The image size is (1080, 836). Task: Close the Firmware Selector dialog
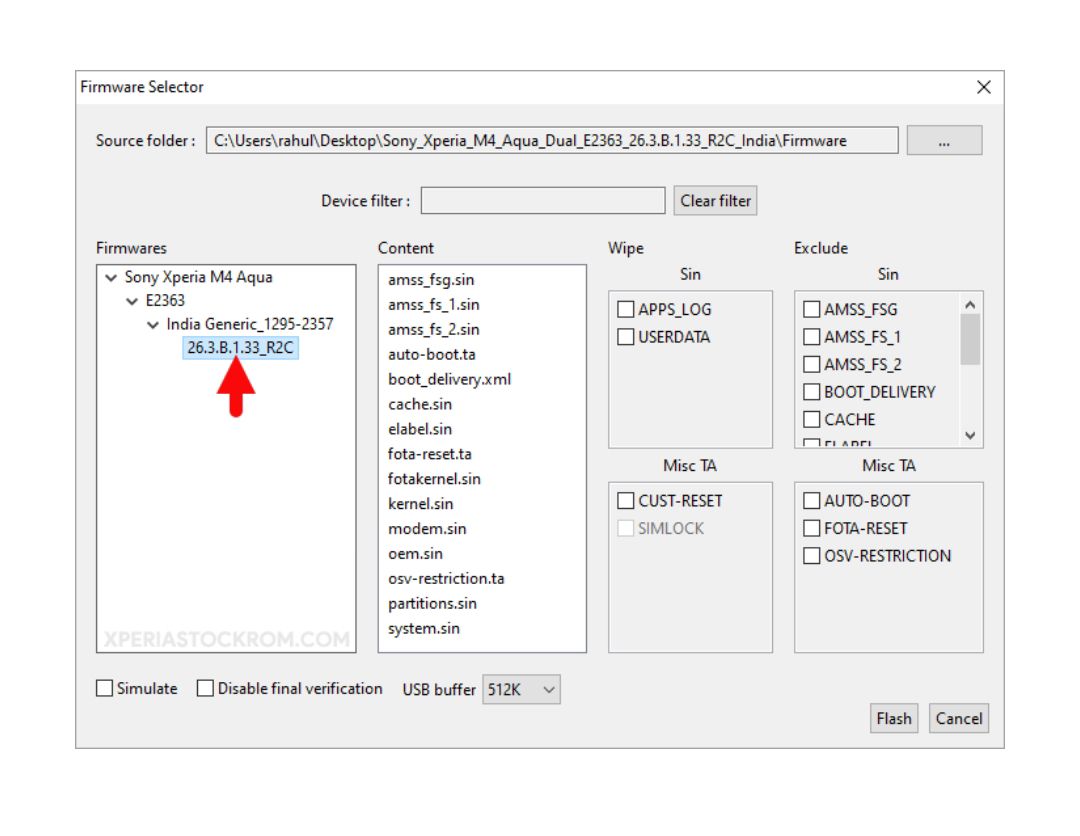[x=984, y=87]
